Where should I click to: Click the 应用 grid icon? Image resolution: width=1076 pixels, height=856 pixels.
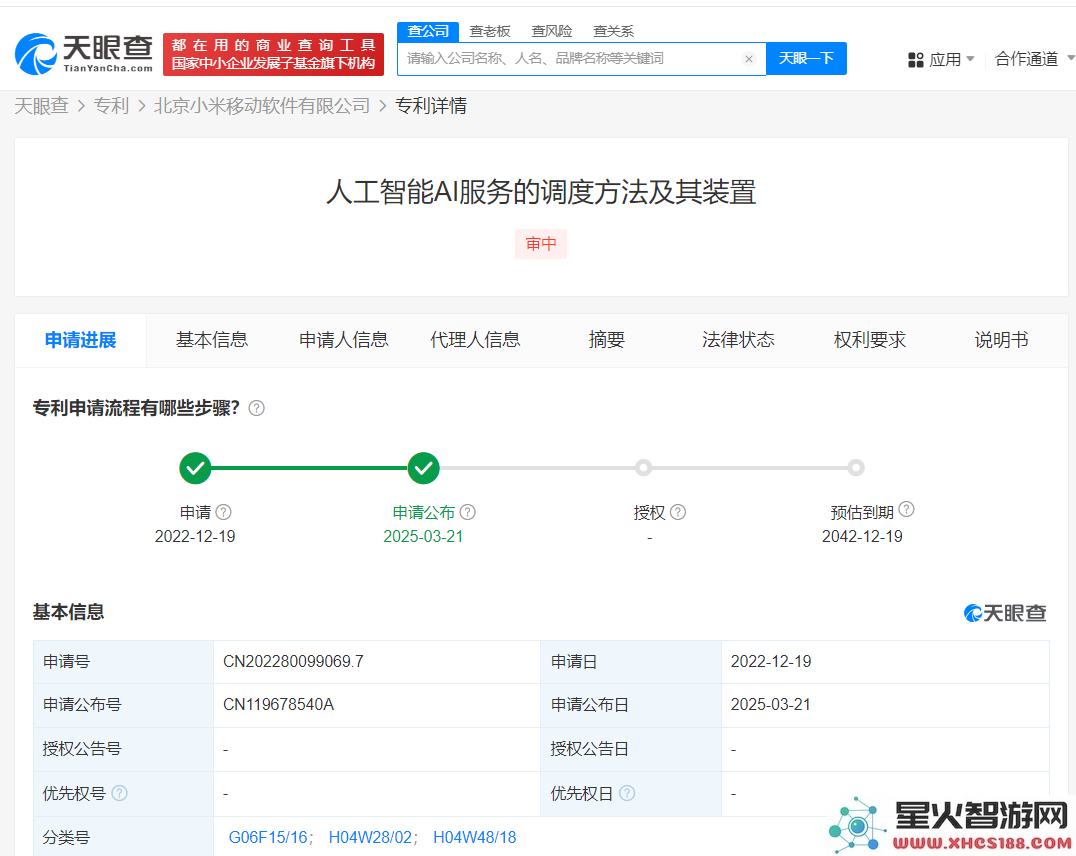tap(915, 60)
